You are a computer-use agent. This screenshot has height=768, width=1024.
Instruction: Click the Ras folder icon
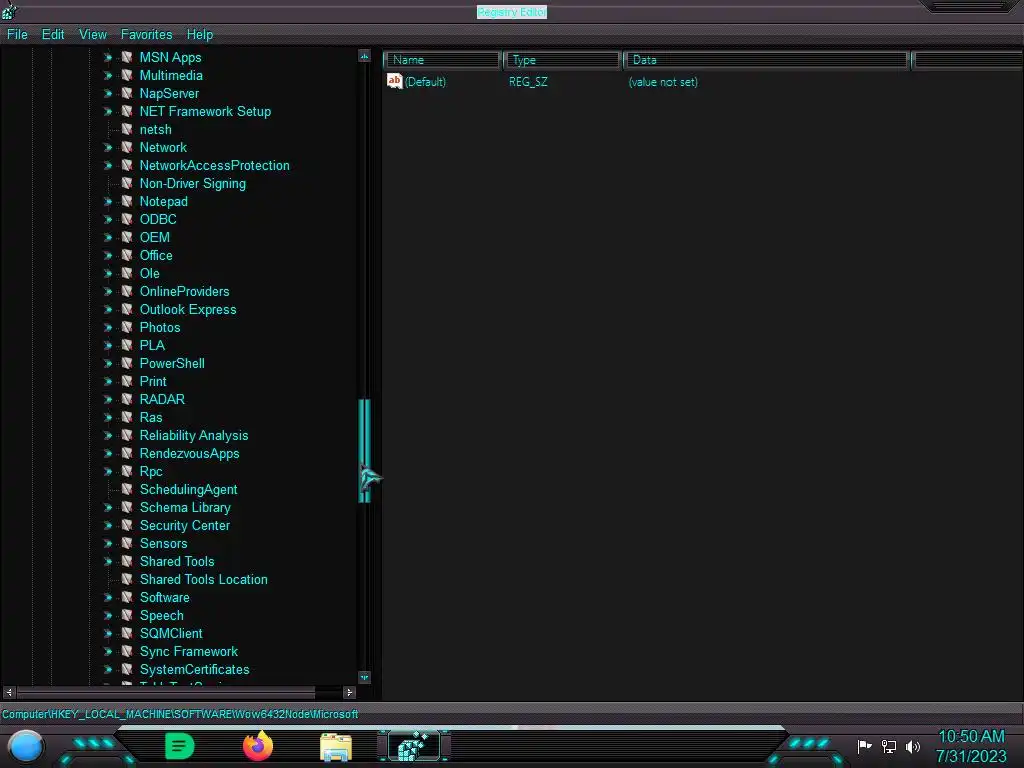[x=127, y=417]
